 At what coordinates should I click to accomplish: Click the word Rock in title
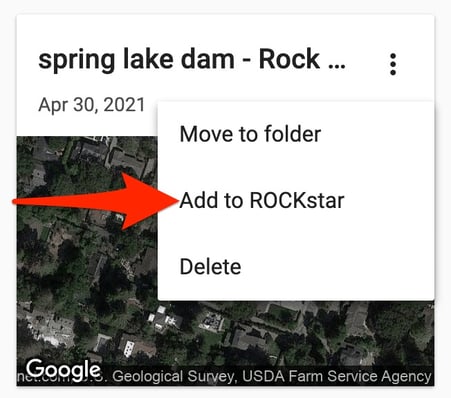point(289,59)
